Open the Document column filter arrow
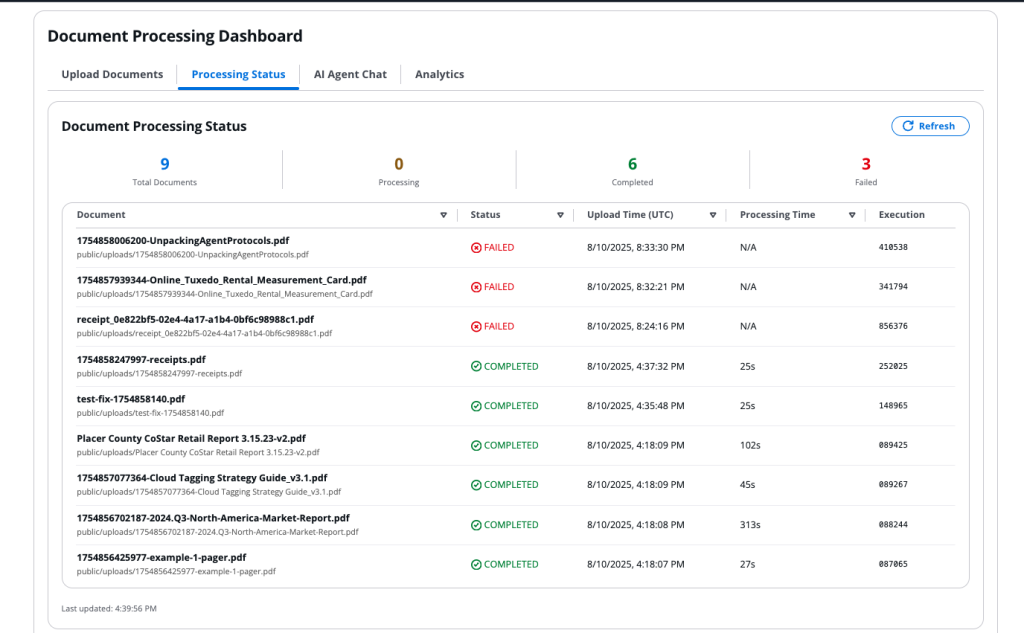This screenshot has width=1024, height=633. (443, 215)
